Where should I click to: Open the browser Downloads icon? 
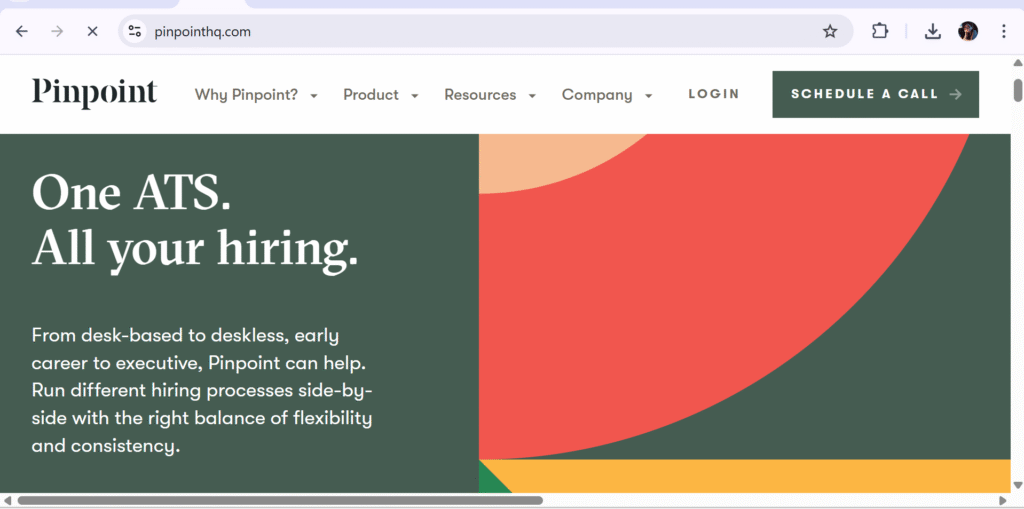(x=933, y=31)
